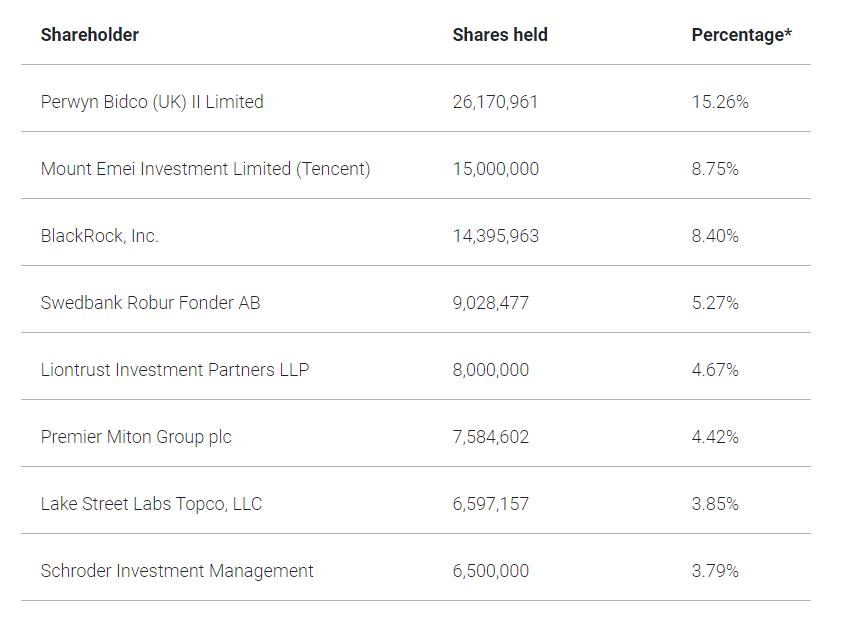
Task: Click the 4.67% percentage figure
Action: (715, 370)
